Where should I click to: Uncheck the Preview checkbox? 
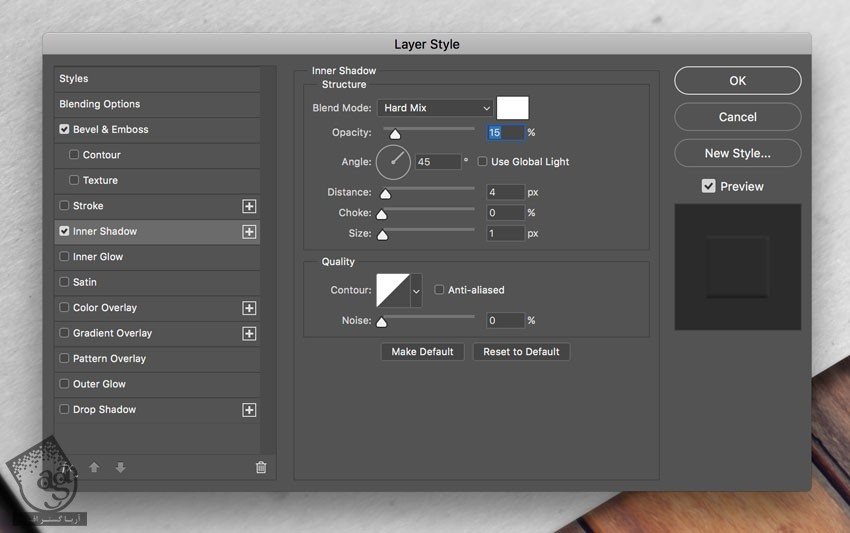pos(708,186)
